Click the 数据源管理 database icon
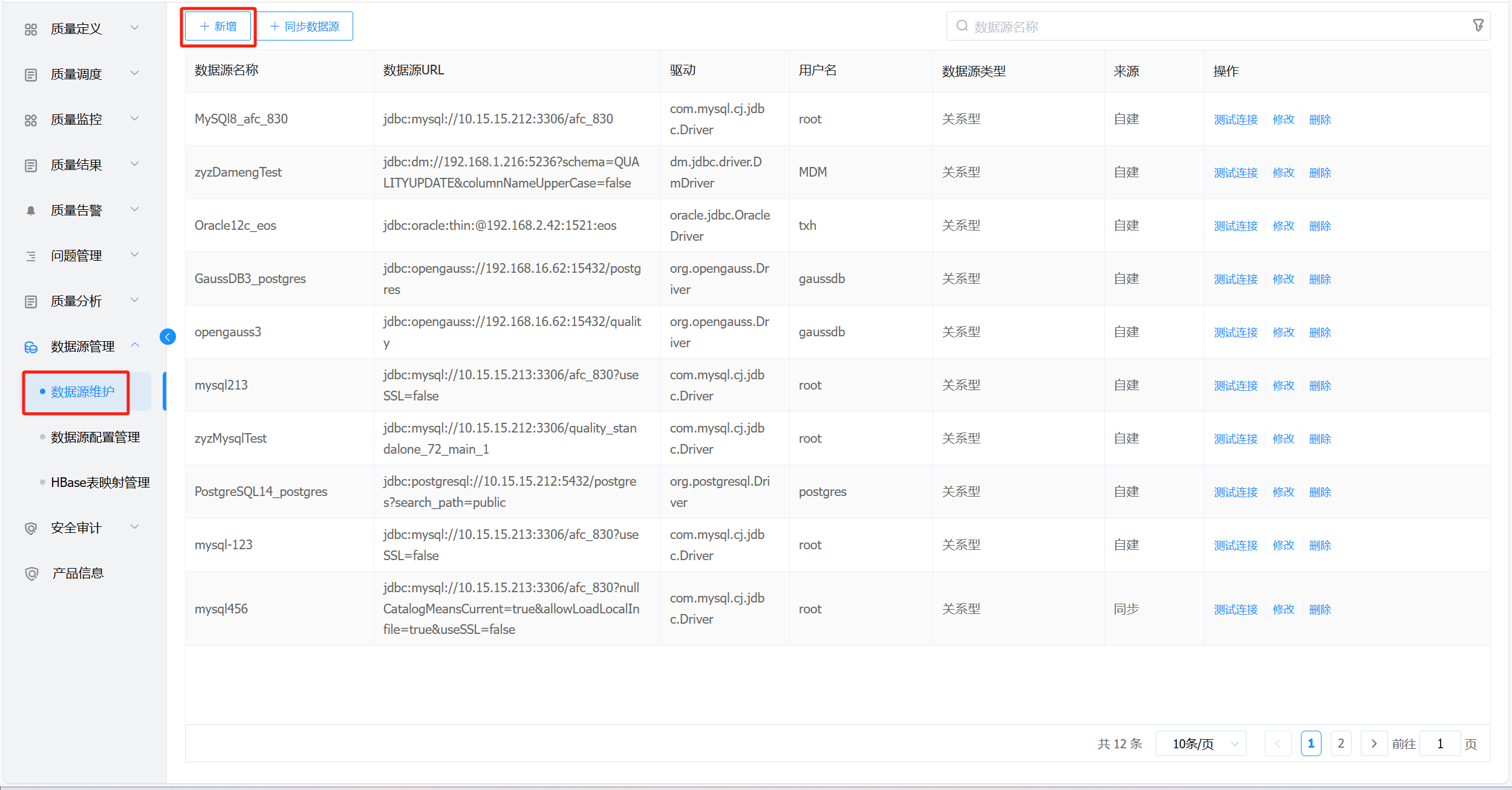This screenshot has width=1512, height=790. [x=31, y=347]
